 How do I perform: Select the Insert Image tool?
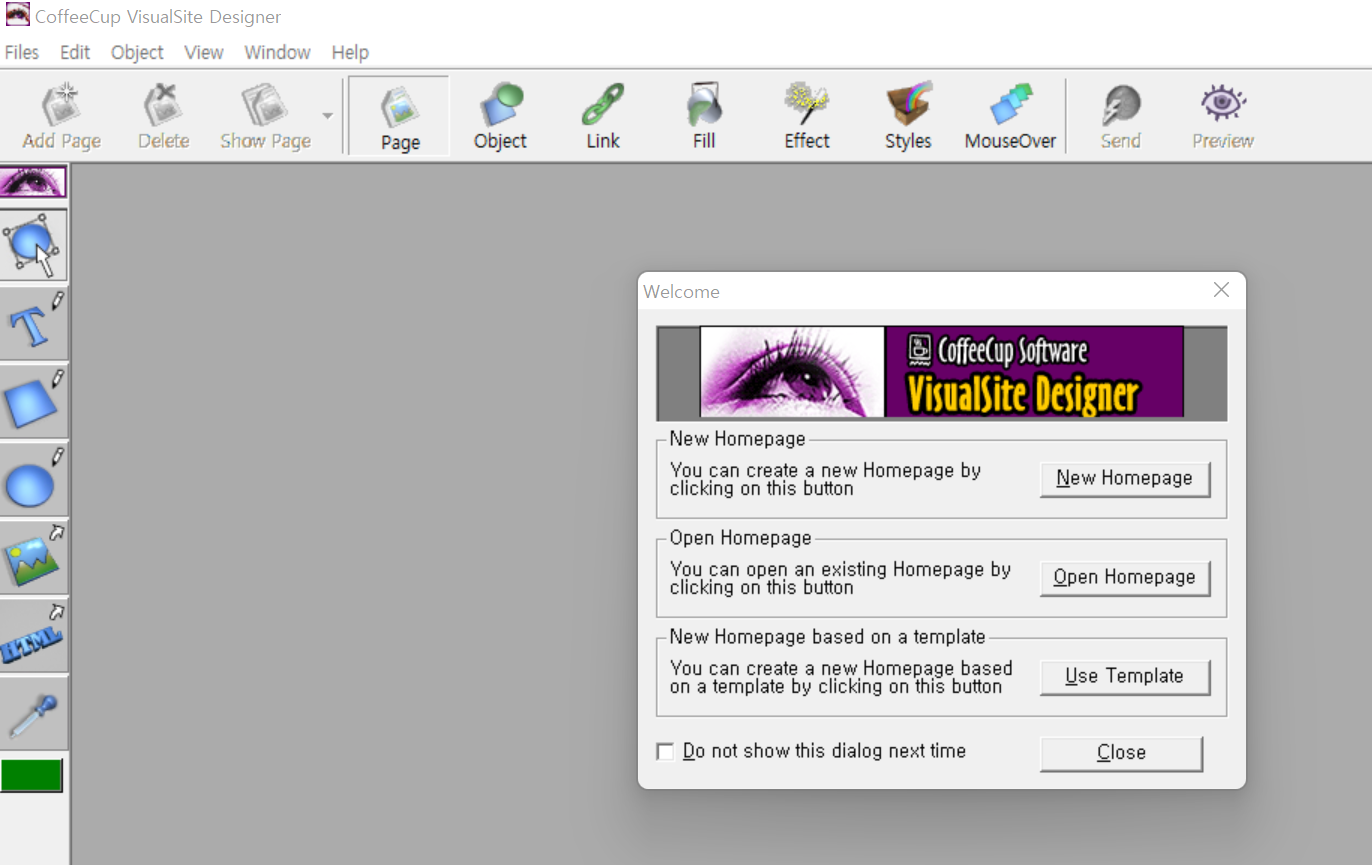[x=34, y=557]
